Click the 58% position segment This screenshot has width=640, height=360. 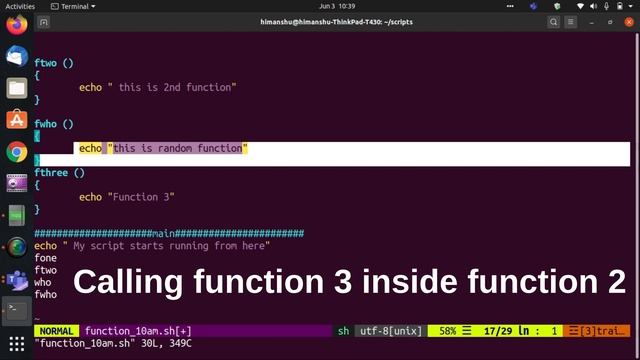[448, 331]
